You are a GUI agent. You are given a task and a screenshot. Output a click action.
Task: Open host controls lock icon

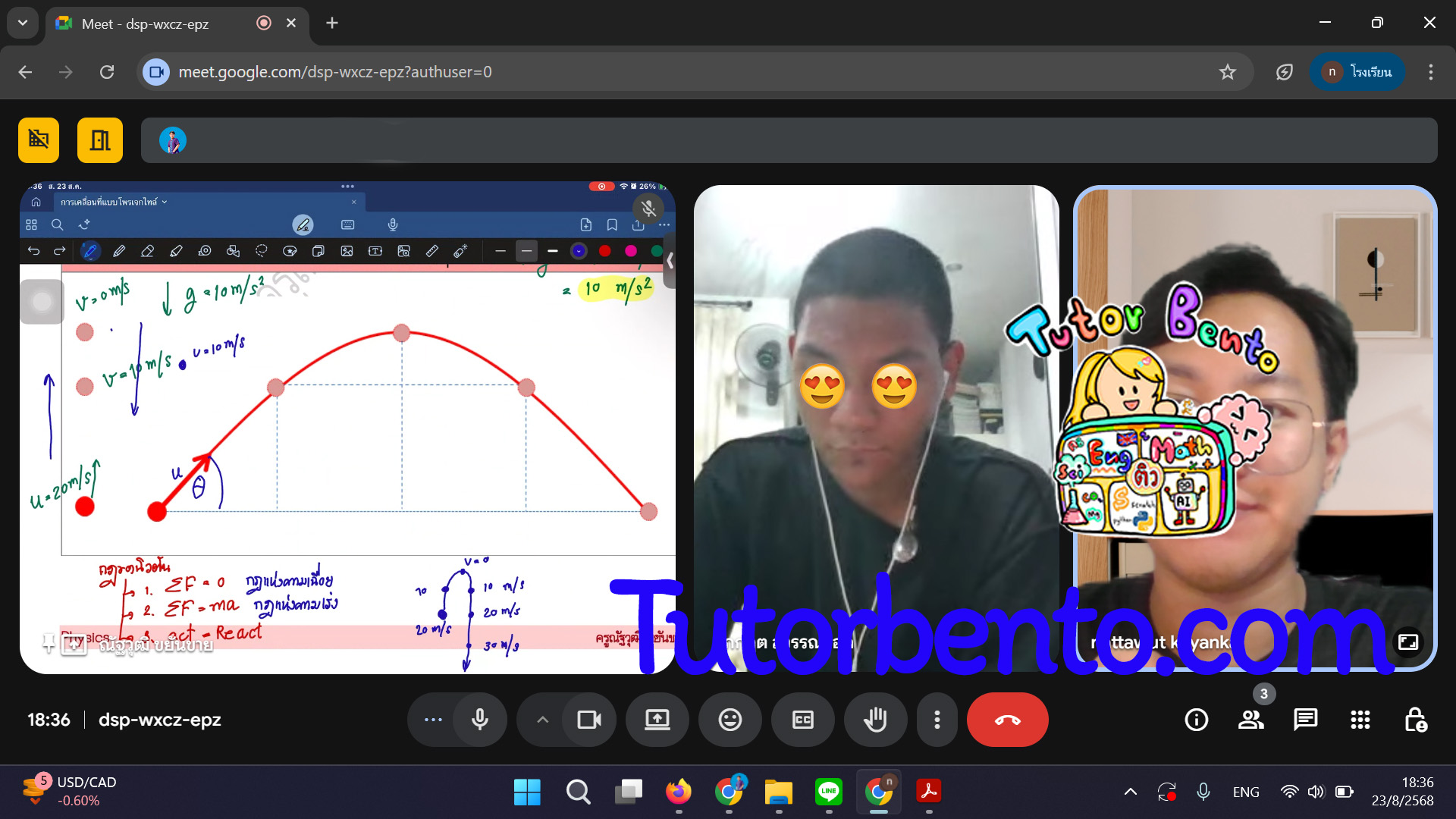pyautogui.click(x=1415, y=720)
